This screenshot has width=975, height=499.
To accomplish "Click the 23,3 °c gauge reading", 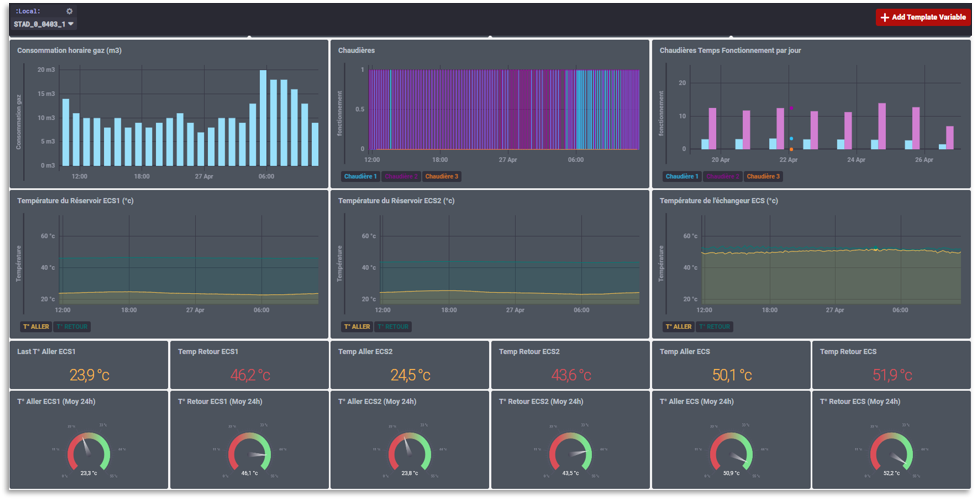I will 89,473.
